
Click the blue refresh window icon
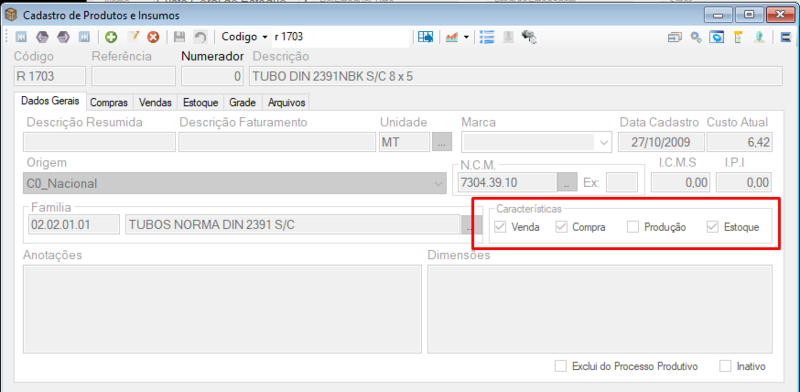point(717,37)
